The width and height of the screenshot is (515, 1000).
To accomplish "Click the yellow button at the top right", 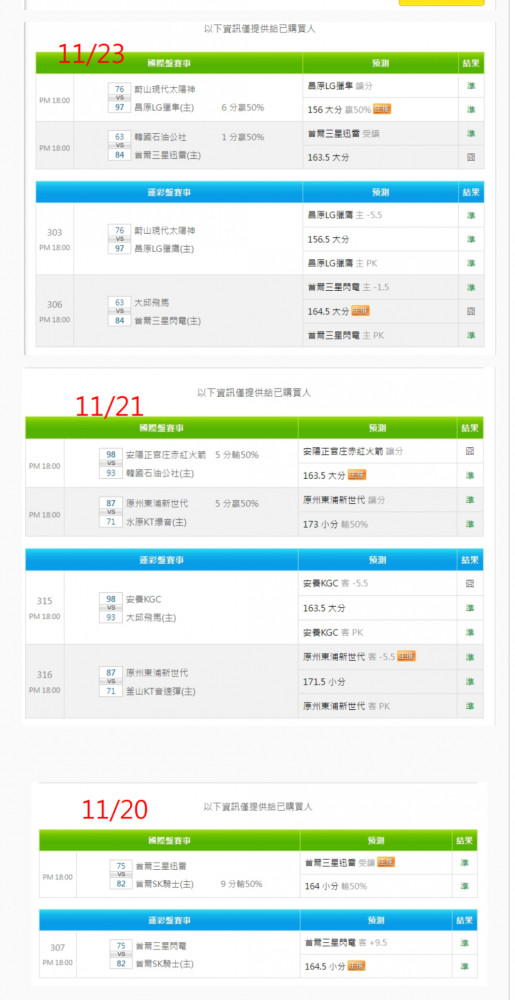I will [x=441, y=3].
